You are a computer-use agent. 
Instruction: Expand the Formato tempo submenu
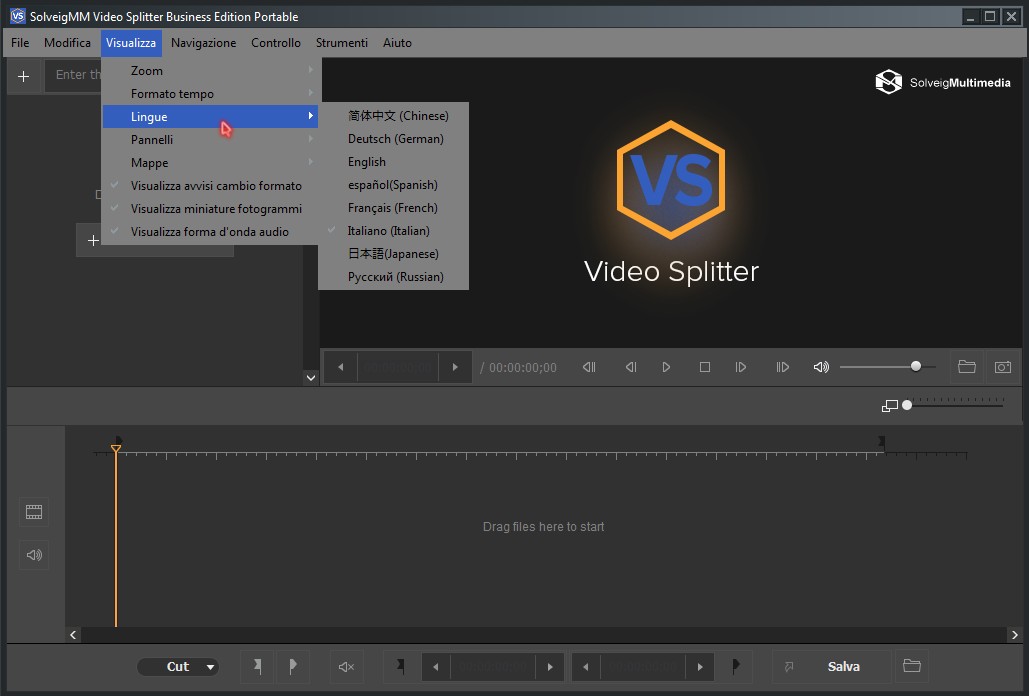pos(210,93)
